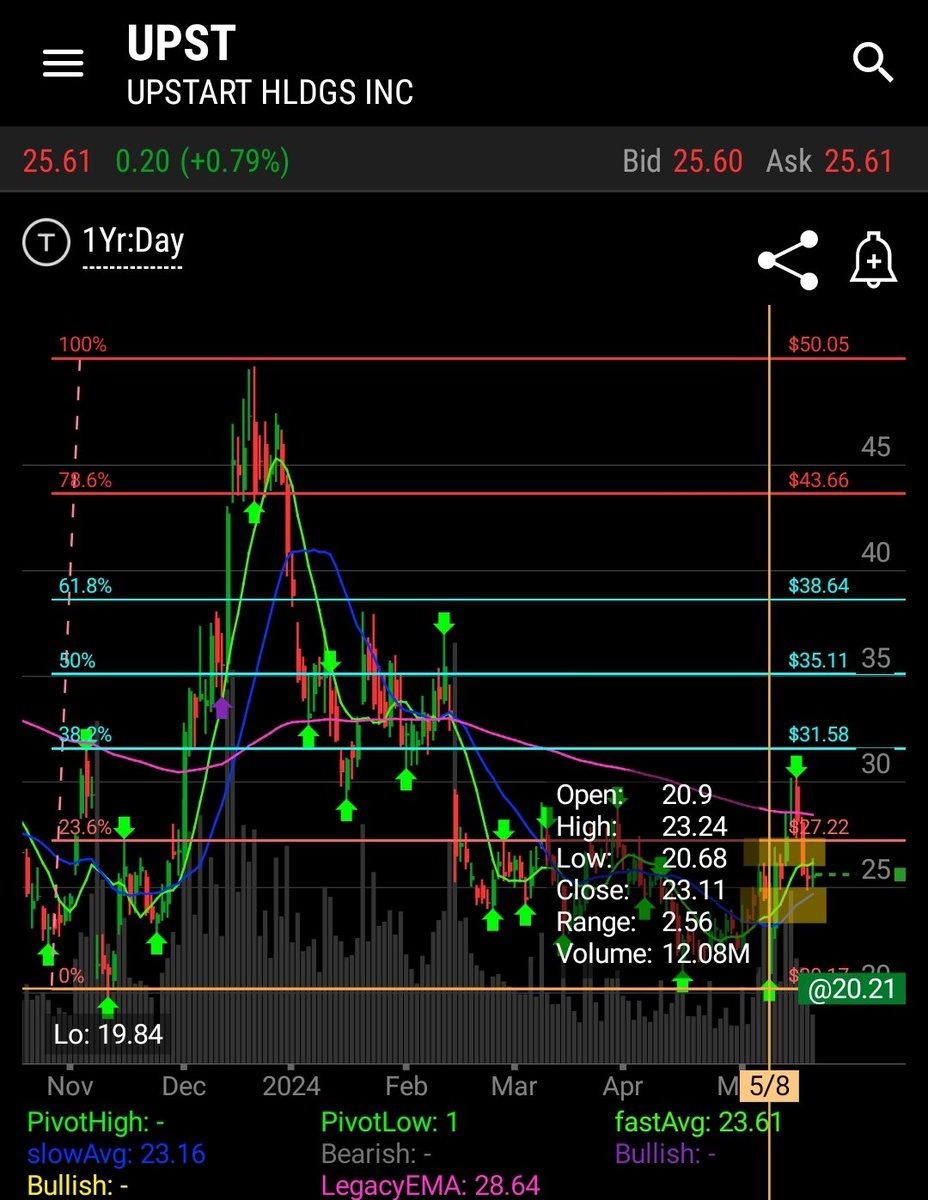Tap the Close: 23.11 data readout

[x=634, y=890]
